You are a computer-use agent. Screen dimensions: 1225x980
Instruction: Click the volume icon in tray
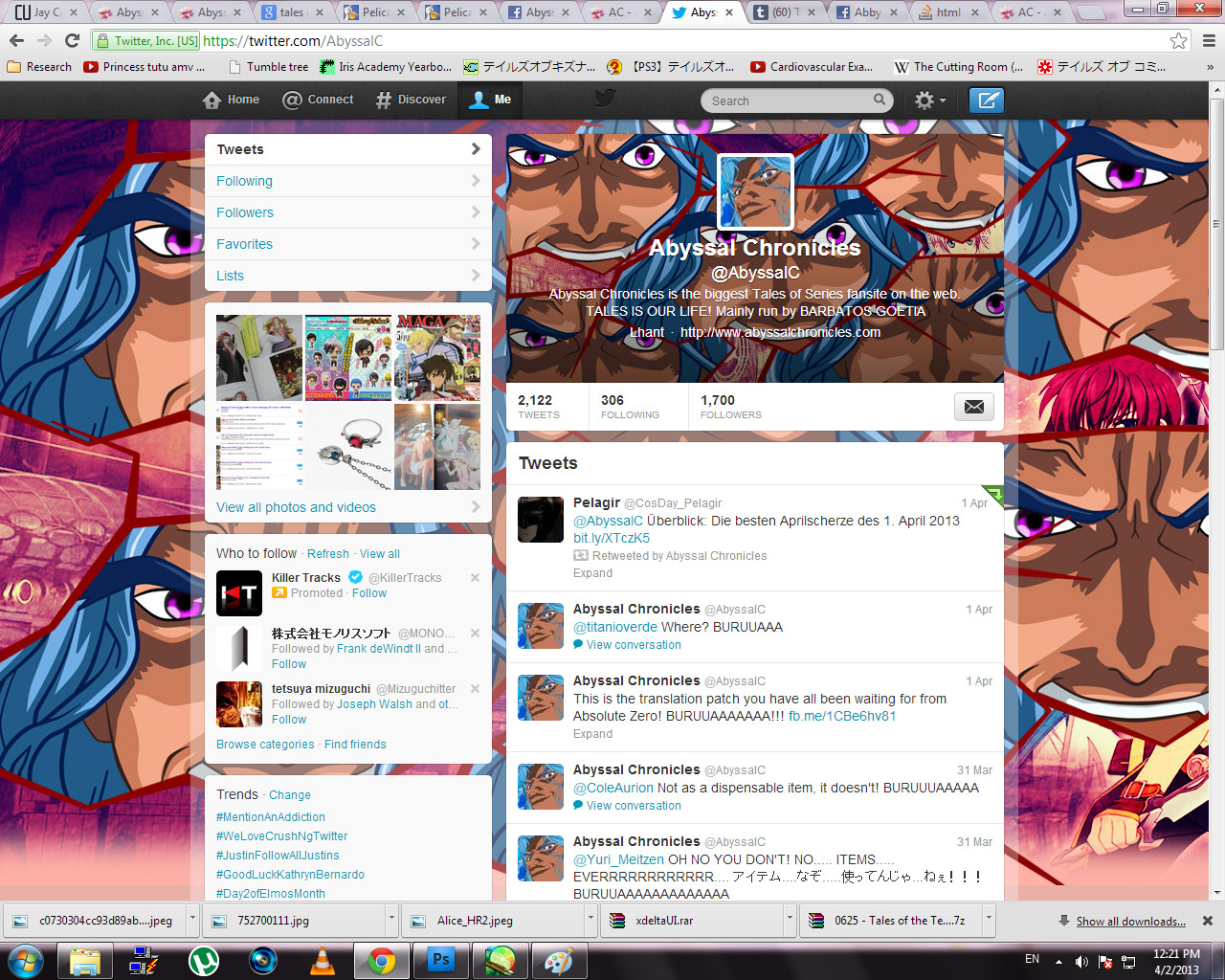1081,962
